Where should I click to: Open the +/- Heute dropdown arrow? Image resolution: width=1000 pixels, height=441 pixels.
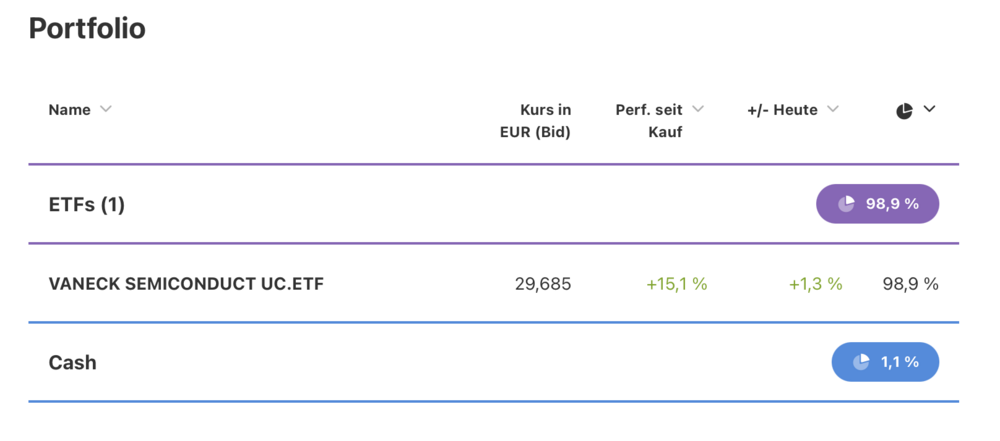coord(833,109)
